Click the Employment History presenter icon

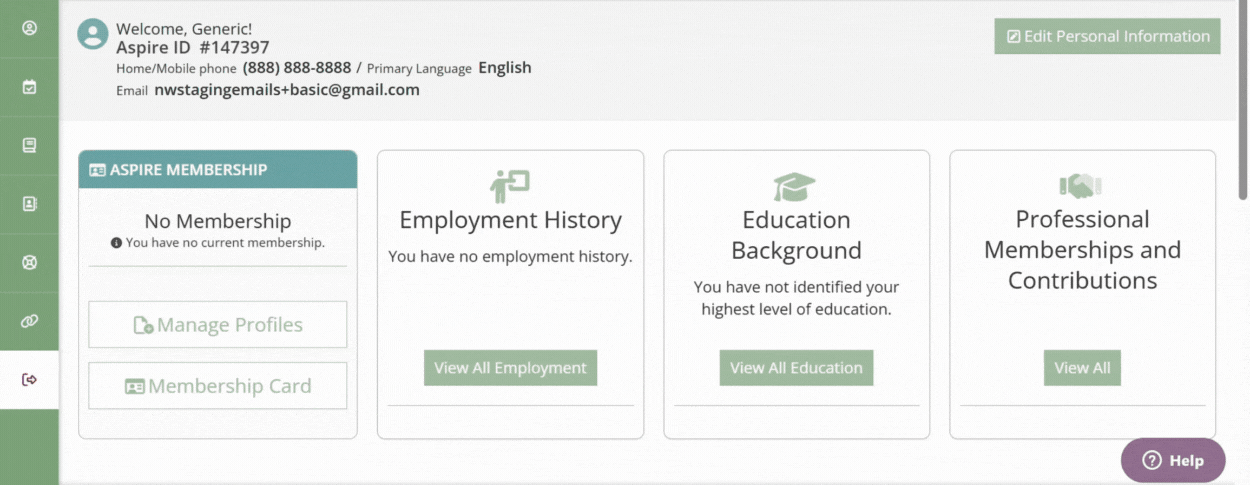(x=510, y=186)
